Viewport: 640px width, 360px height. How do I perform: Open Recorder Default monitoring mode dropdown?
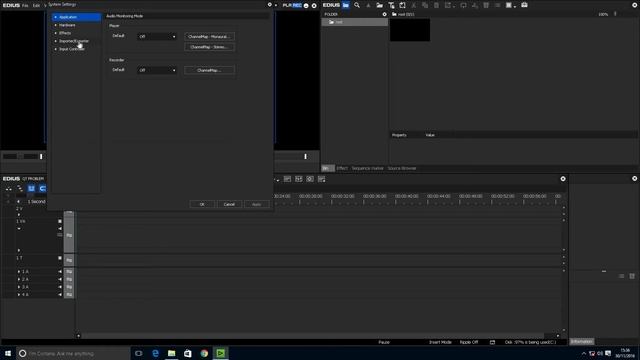pyautogui.click(x=157, y=70)
